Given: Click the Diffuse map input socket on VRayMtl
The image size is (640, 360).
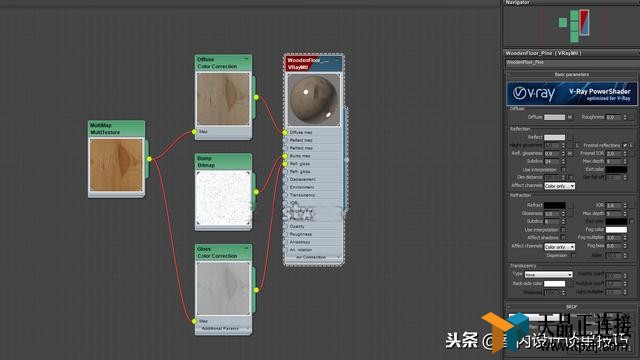Looking at the screenshot, I should 285,133.
